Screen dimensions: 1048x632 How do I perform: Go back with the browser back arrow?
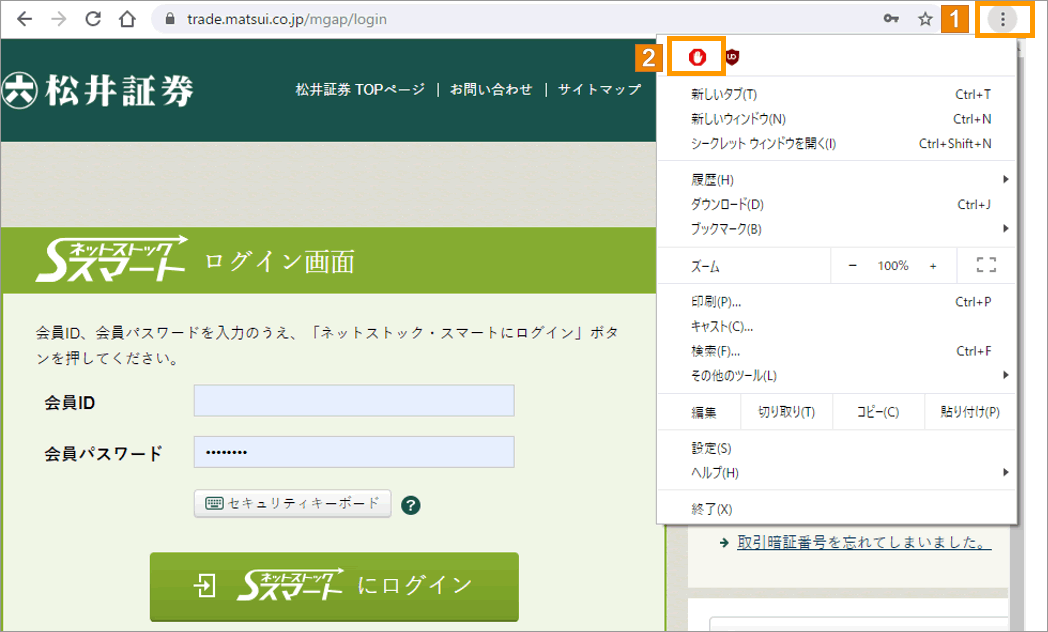(x=24, y=19)
